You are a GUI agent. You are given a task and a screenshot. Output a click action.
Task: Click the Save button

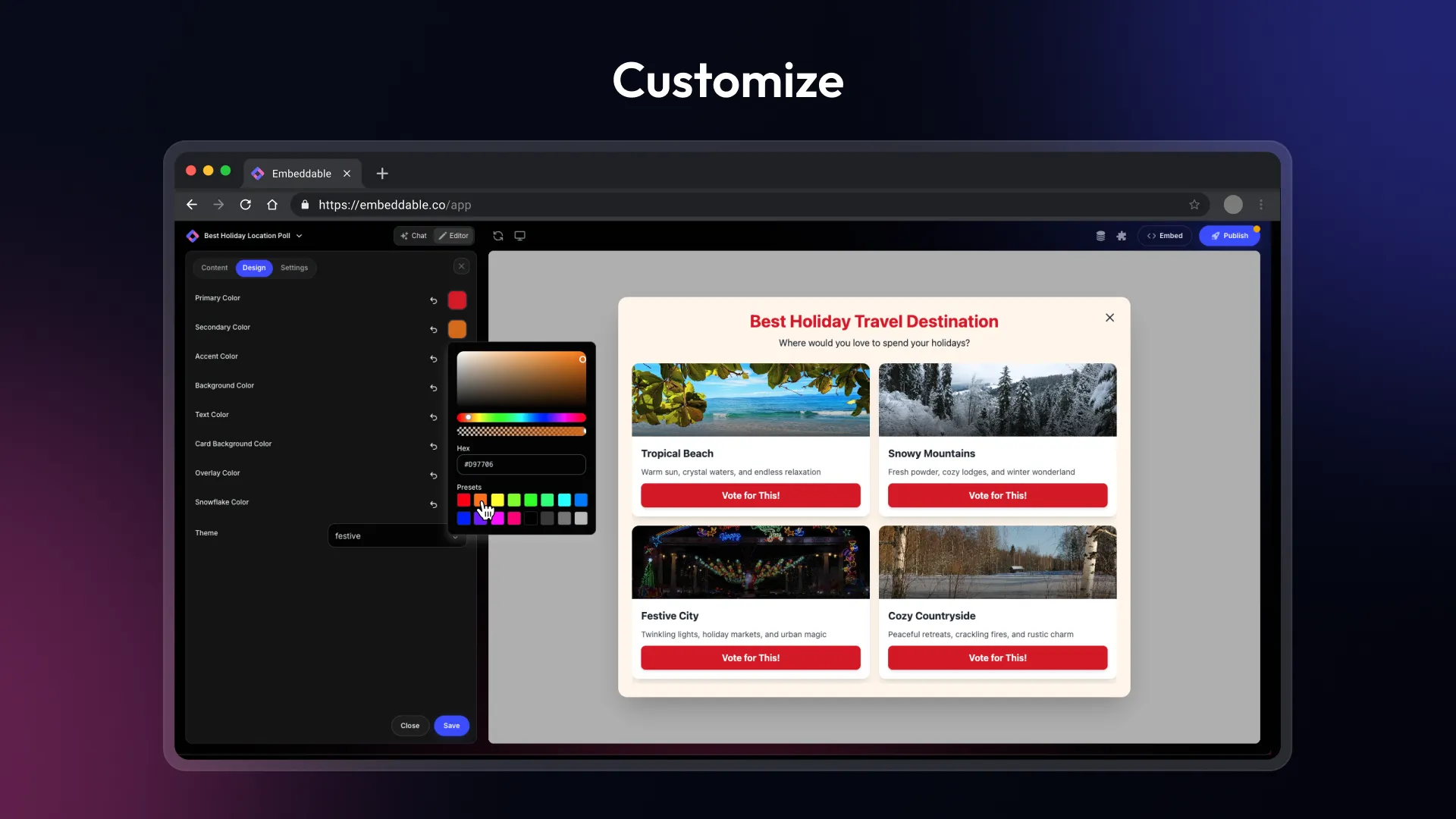tap(451, 726)
